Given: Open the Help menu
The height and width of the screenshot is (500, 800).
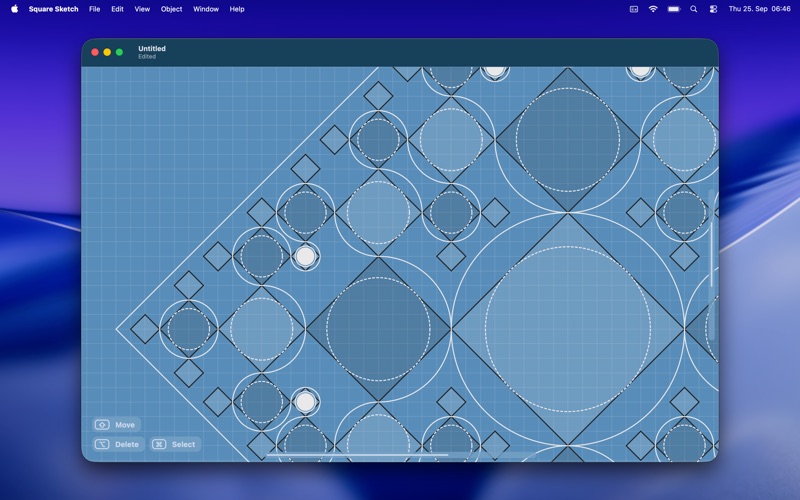Looking at the screenshot, I should pos(237,9).
